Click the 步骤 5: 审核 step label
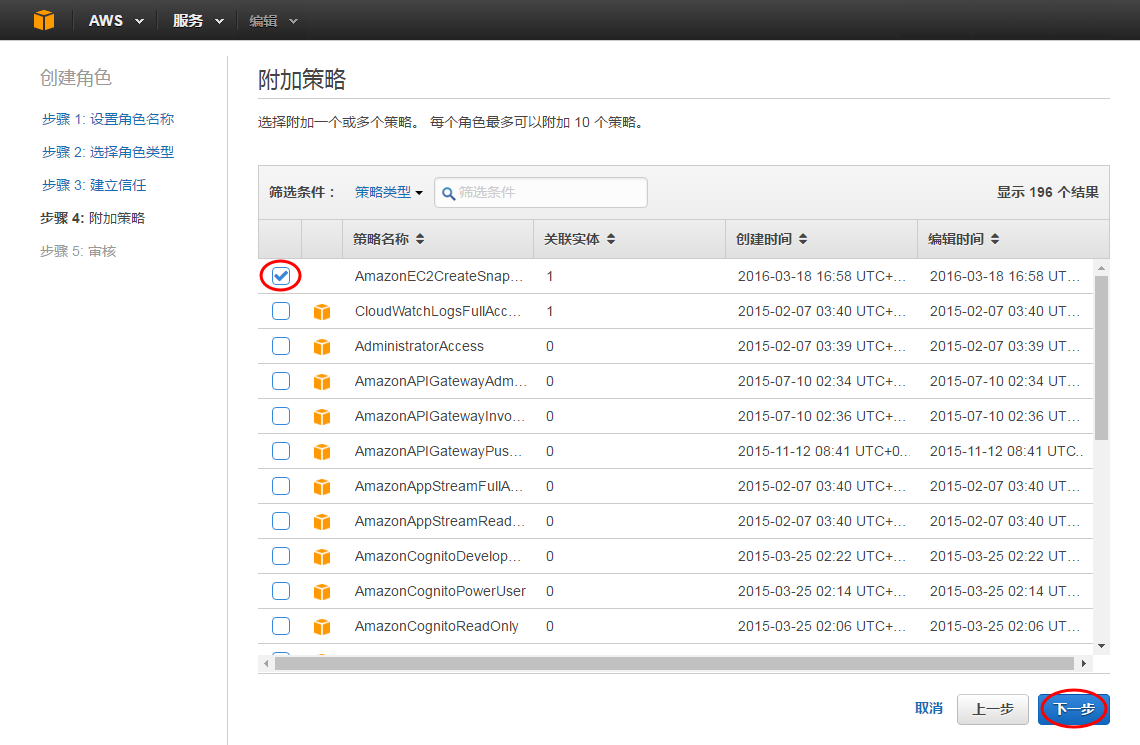 tap(78, 251)
